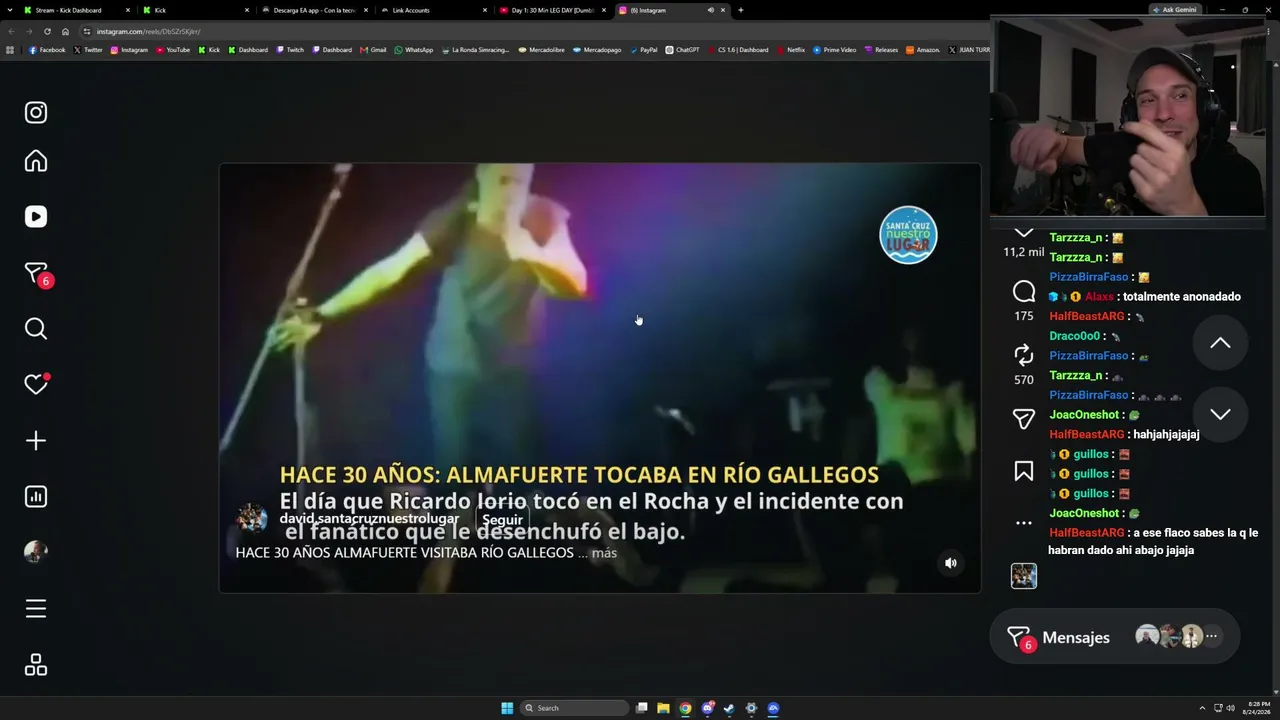Open the Facebook bookmark

(x=47, y=50)
